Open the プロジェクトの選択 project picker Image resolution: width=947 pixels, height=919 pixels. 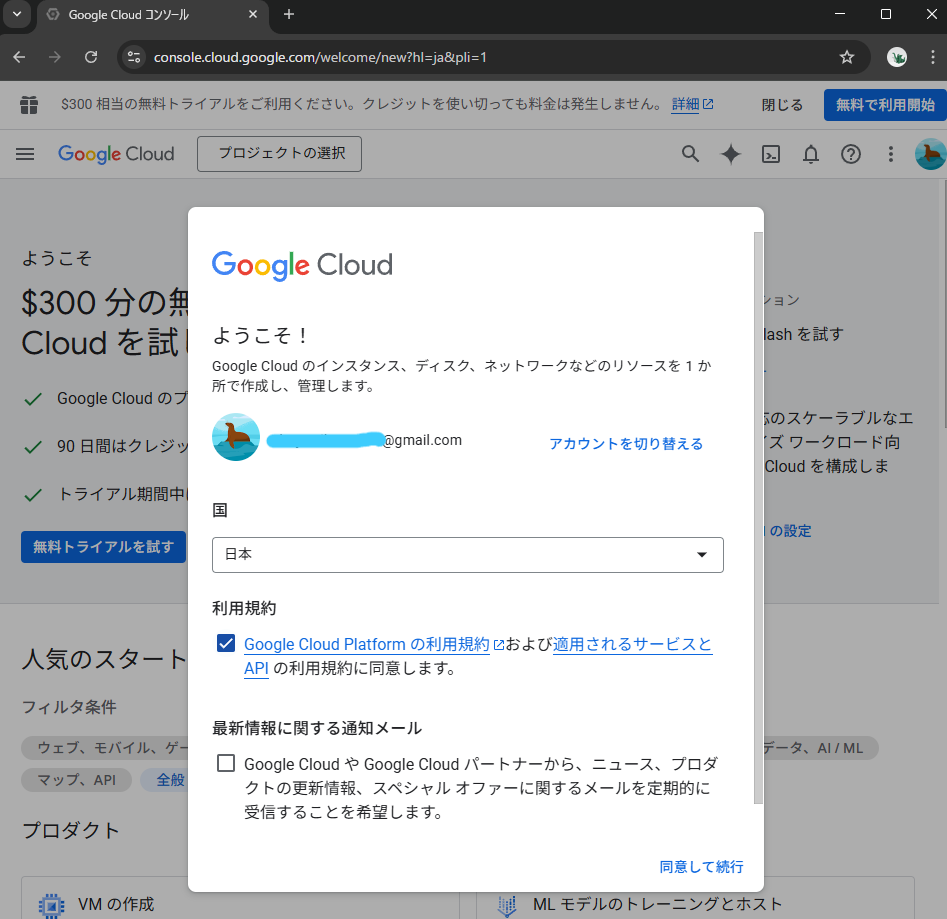(x=279, y=154)
